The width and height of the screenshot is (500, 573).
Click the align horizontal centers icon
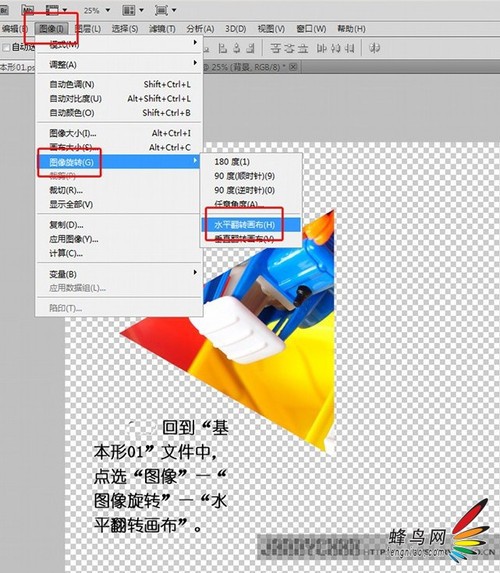click(236, 48)
